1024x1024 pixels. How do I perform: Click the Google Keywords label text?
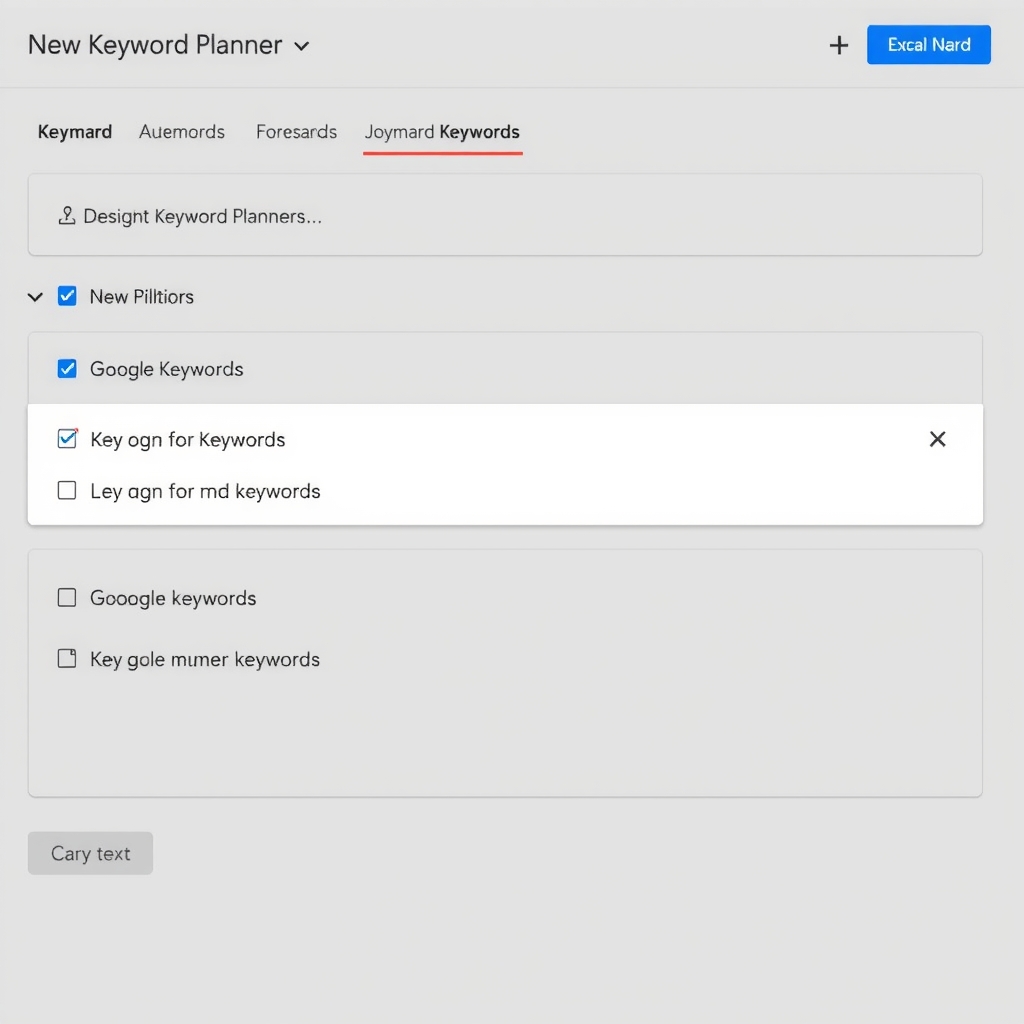coord(167,369)
